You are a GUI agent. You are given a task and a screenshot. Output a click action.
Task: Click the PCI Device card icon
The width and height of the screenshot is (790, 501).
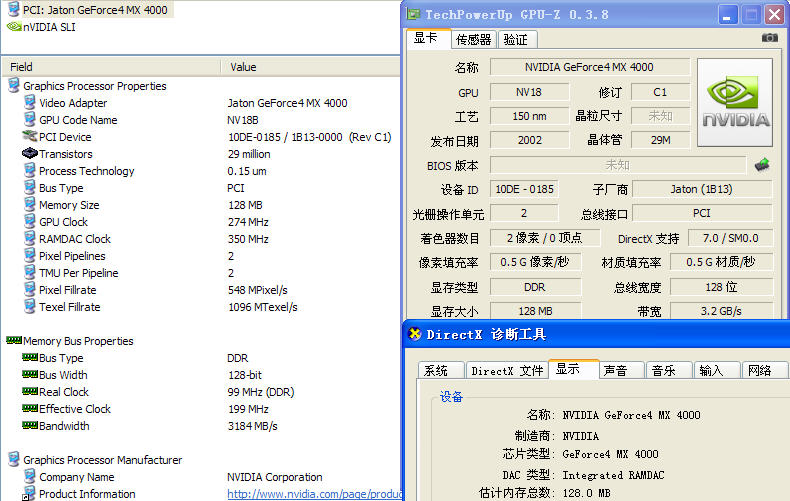pyautogui.click(x=30, y=136)
